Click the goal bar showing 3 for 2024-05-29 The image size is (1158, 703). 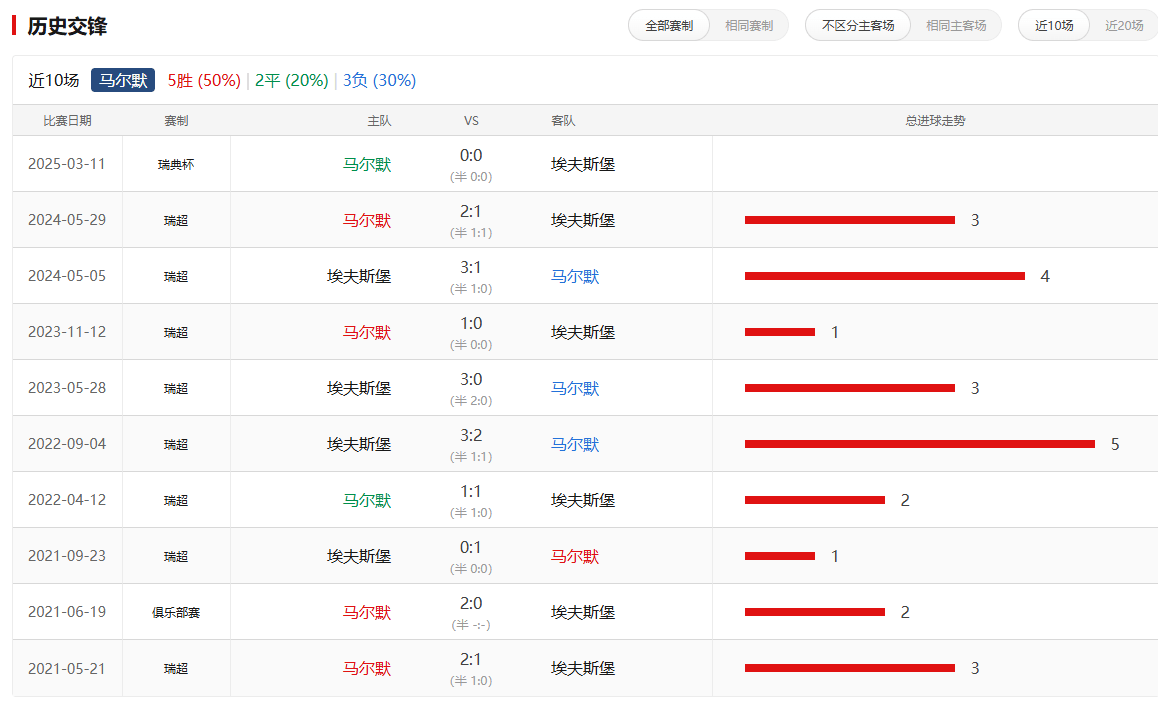849,220
